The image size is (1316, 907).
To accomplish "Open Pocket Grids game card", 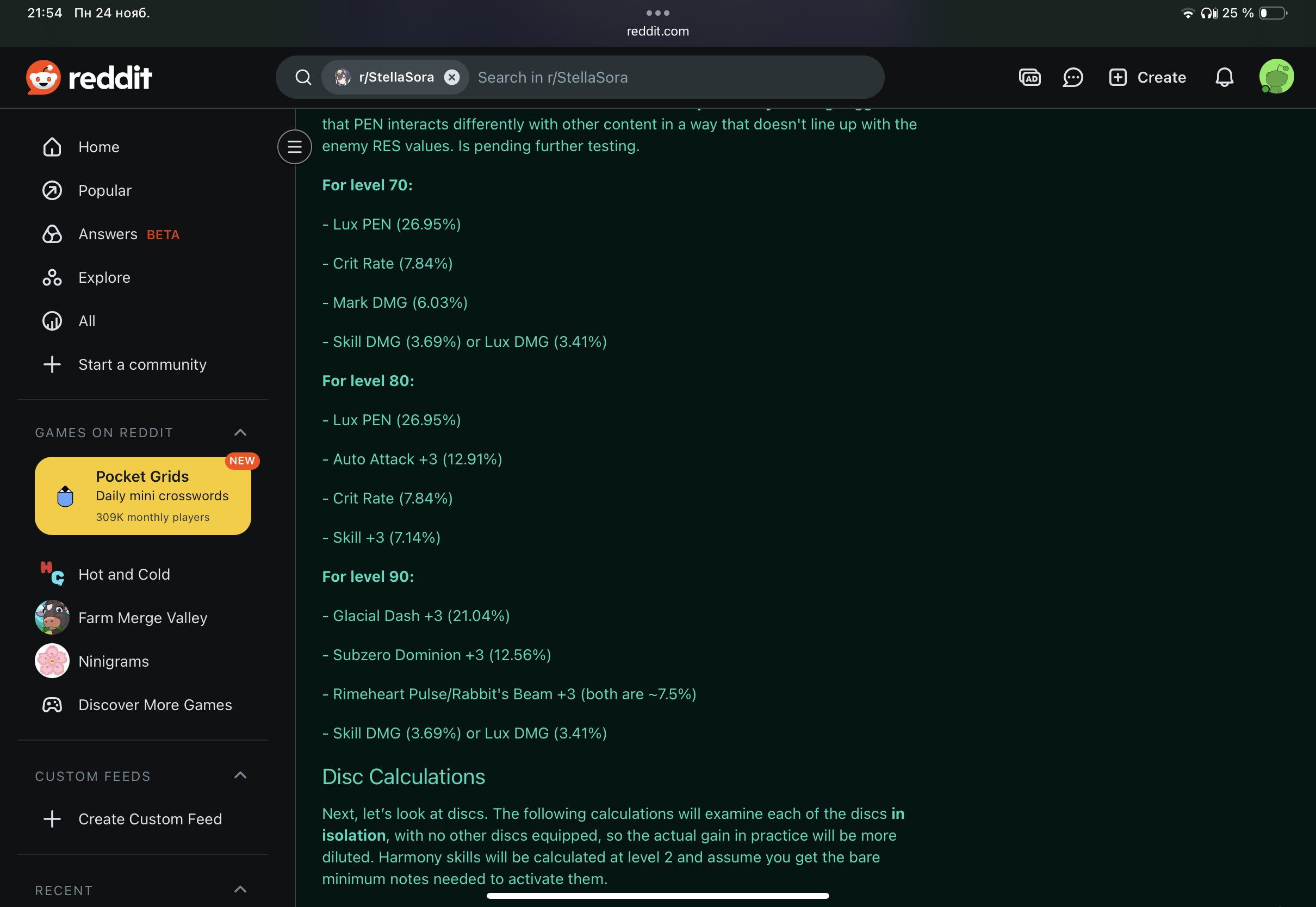I will [142, 495].
